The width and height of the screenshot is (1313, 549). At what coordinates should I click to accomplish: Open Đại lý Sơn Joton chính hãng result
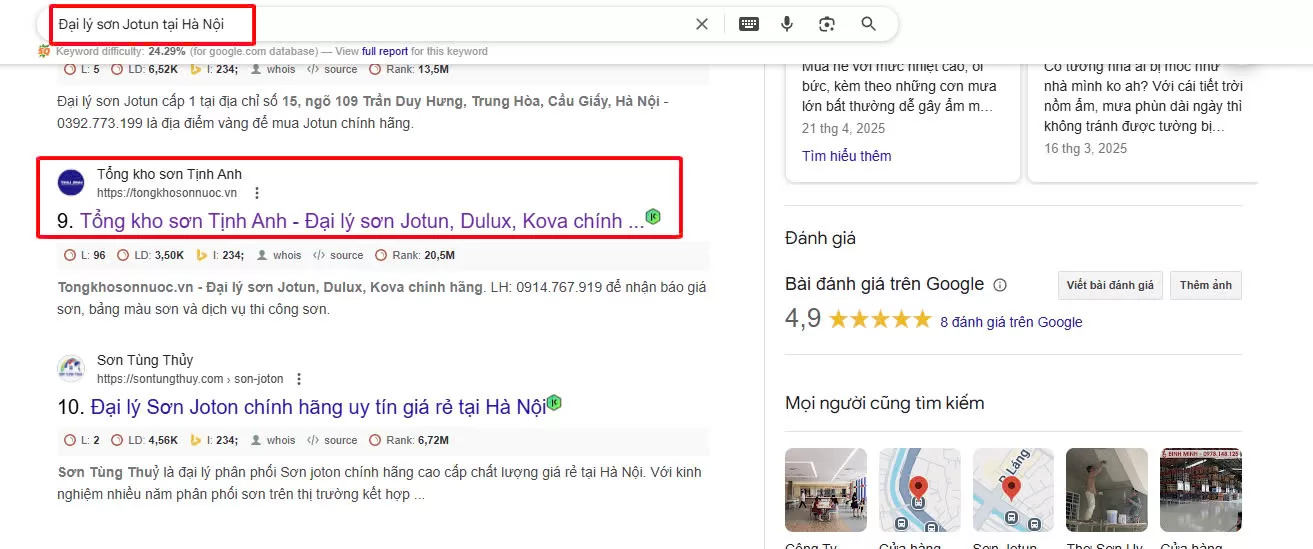point(318,407)
